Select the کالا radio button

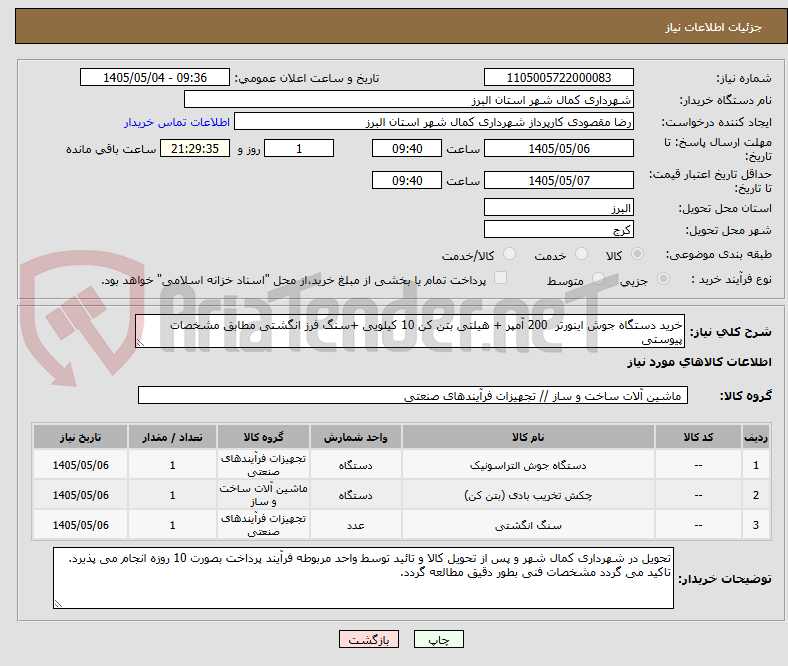pyautogui.click(x=637, y=254)
